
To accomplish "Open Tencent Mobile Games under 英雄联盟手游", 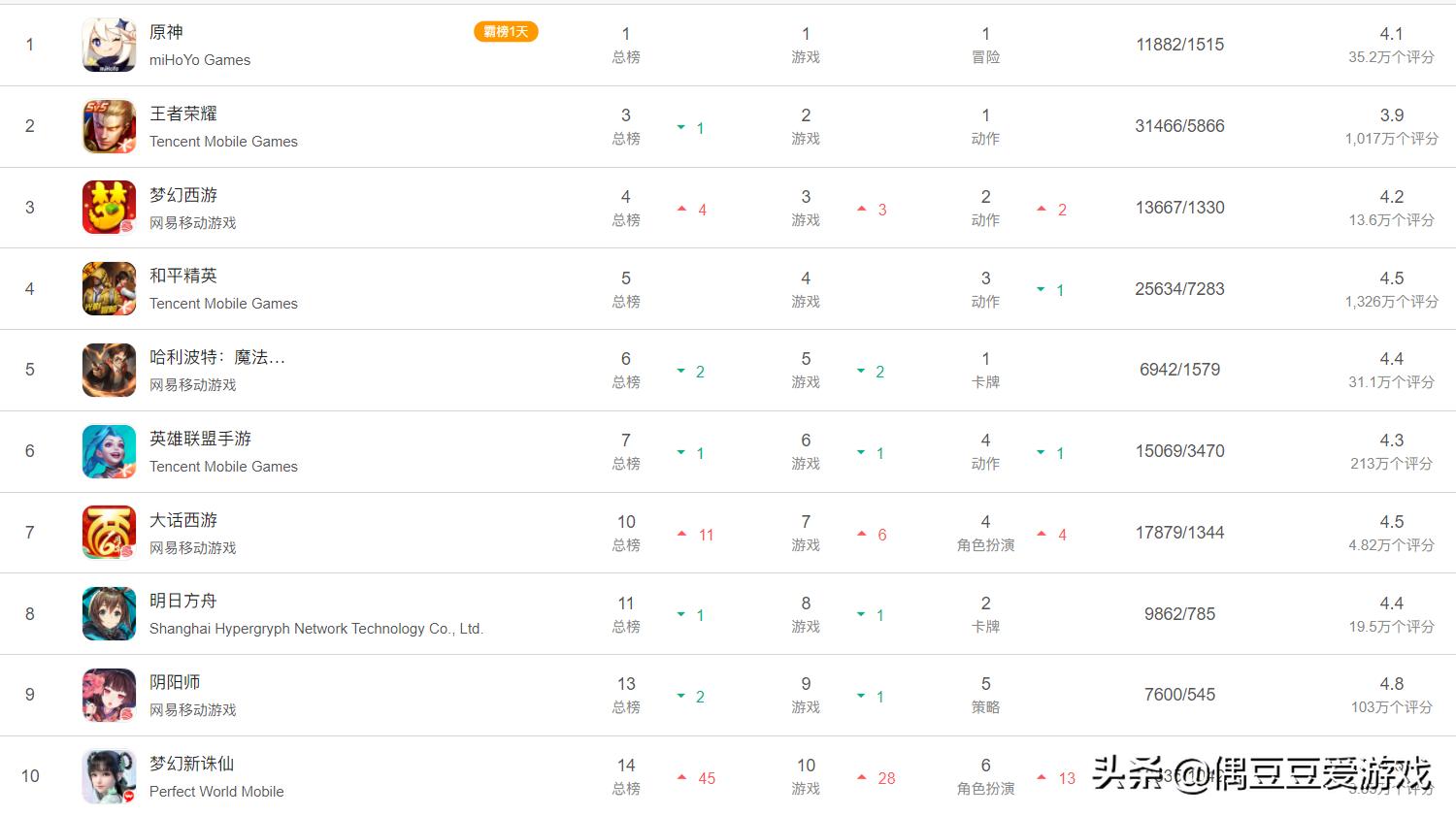I will (223, 467).
